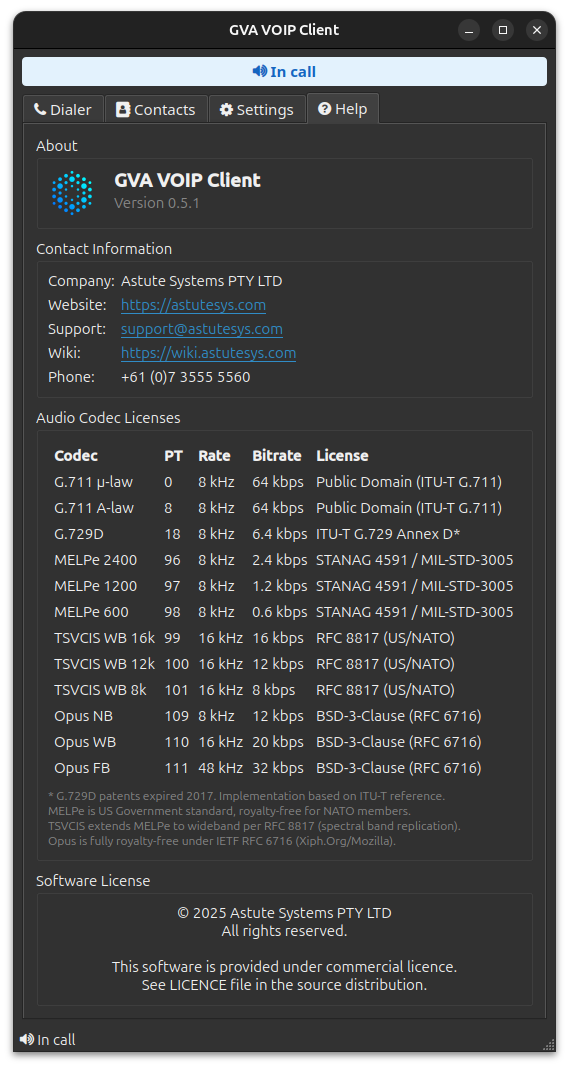The image size is (569, 1068).
Task: Click the License column header
Action: (x=342, y=456)
